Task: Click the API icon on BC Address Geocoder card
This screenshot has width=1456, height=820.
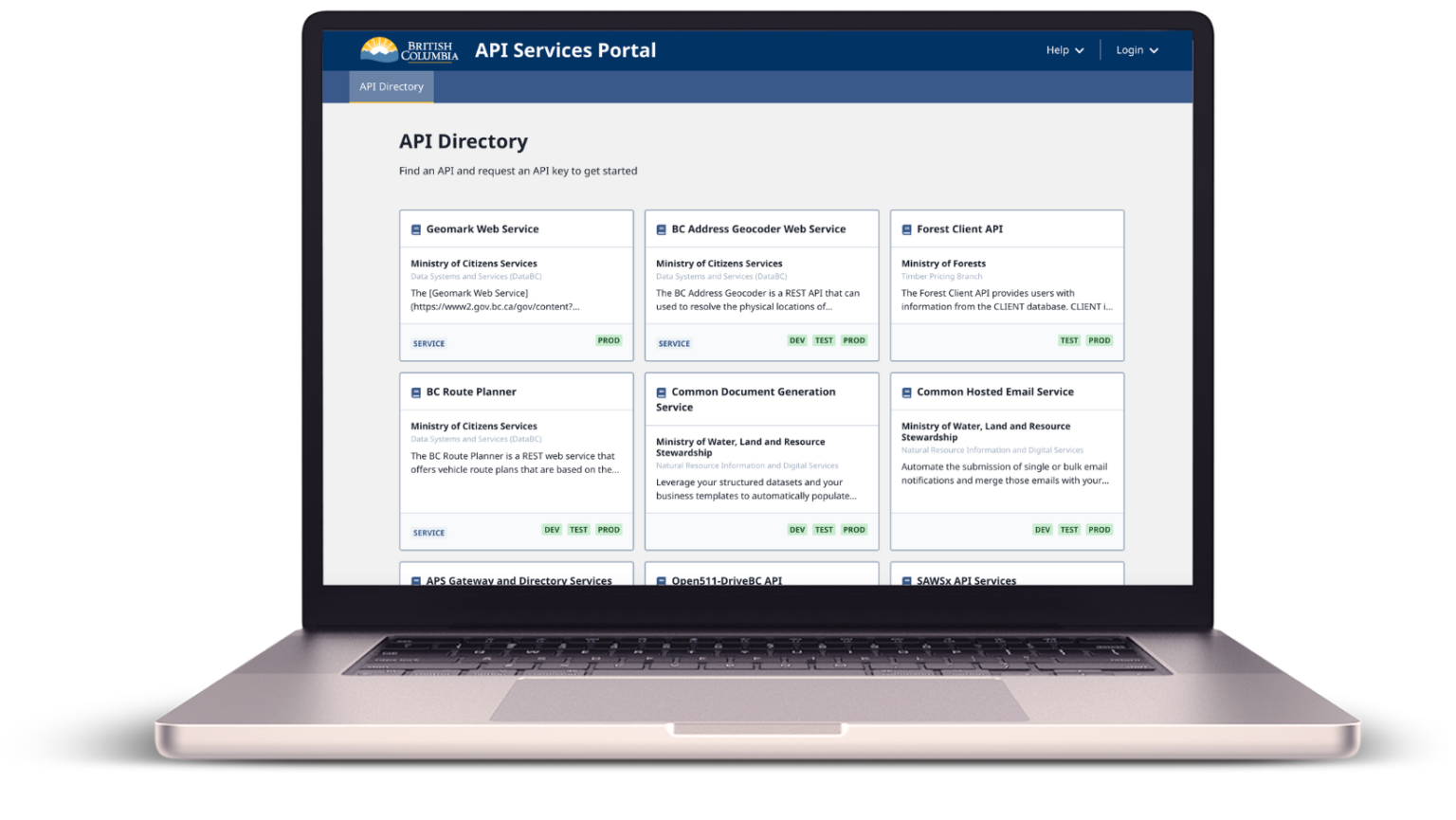Action: (661, 228)
